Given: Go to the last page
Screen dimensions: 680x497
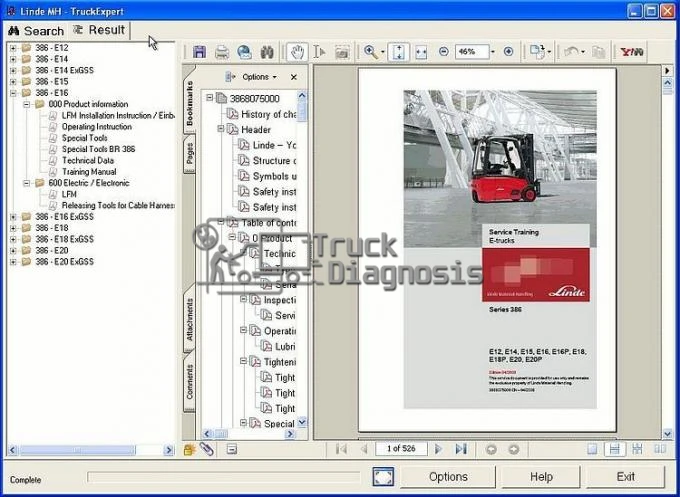Looking at the screenshot, I should pos(461,449).
